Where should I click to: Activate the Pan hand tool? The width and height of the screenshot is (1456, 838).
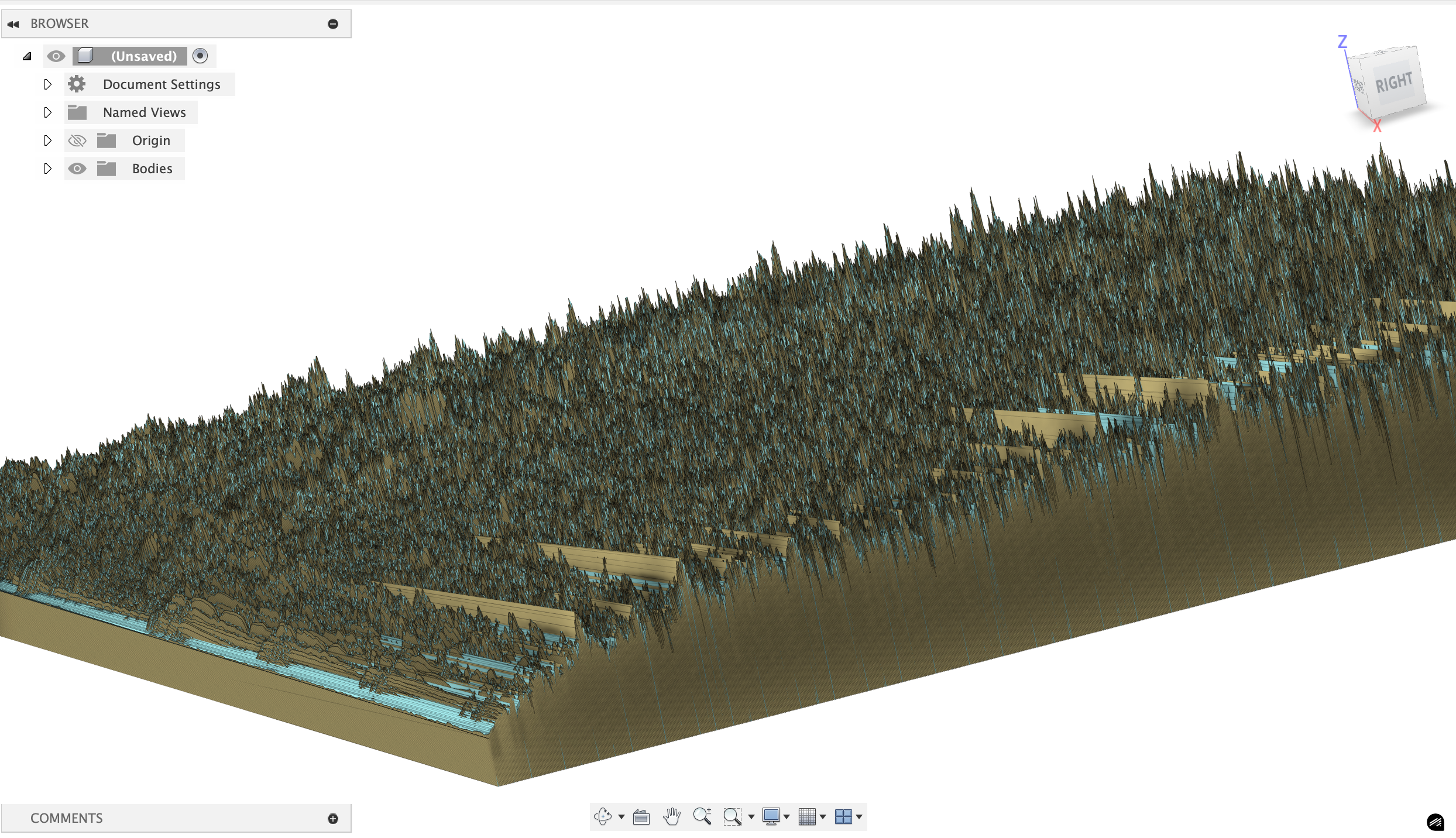[672, 816]
